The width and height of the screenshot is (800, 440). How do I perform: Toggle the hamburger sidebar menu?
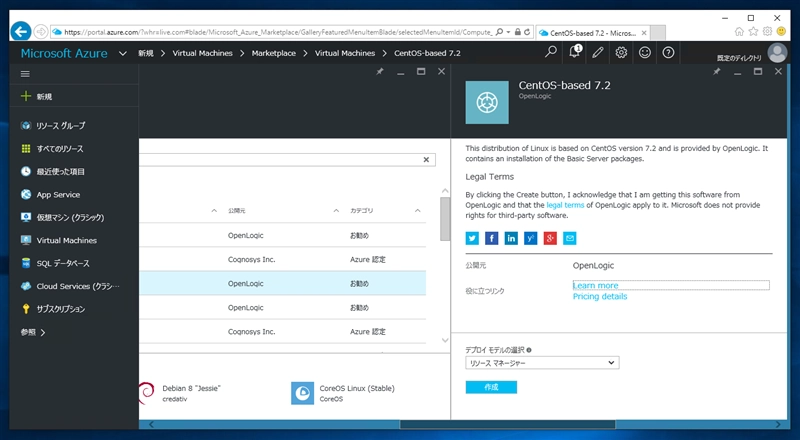25,74
